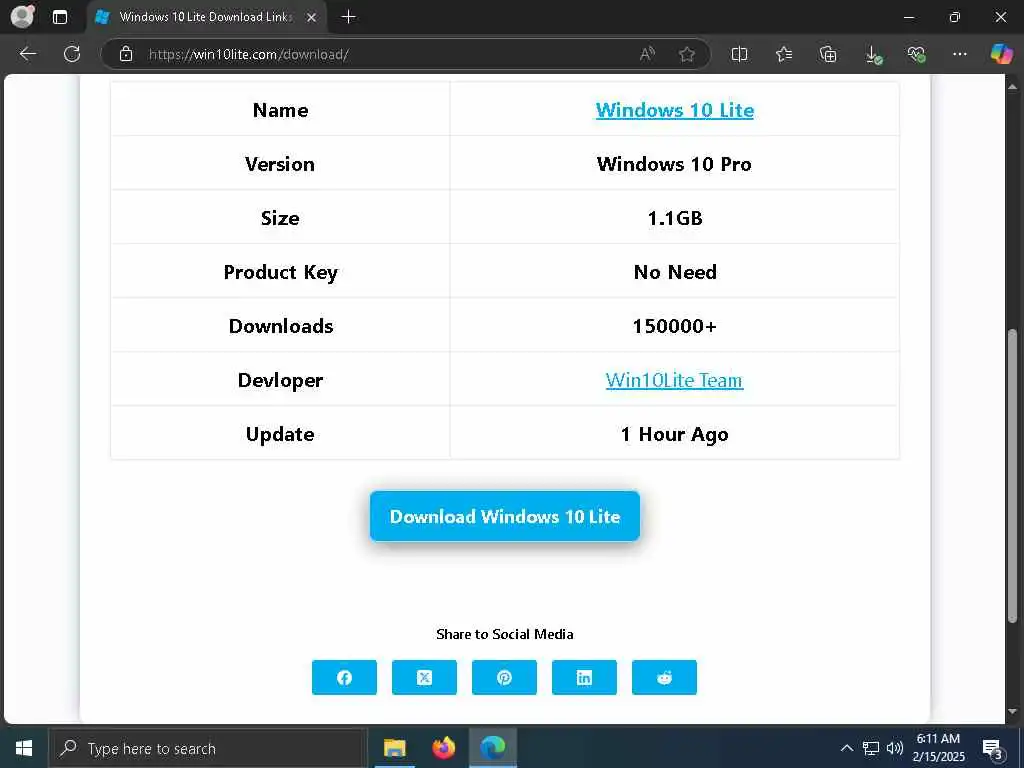This screenshot has width=1024, height=768.
Task: Select the 'Version' row label
Action: 280,164
